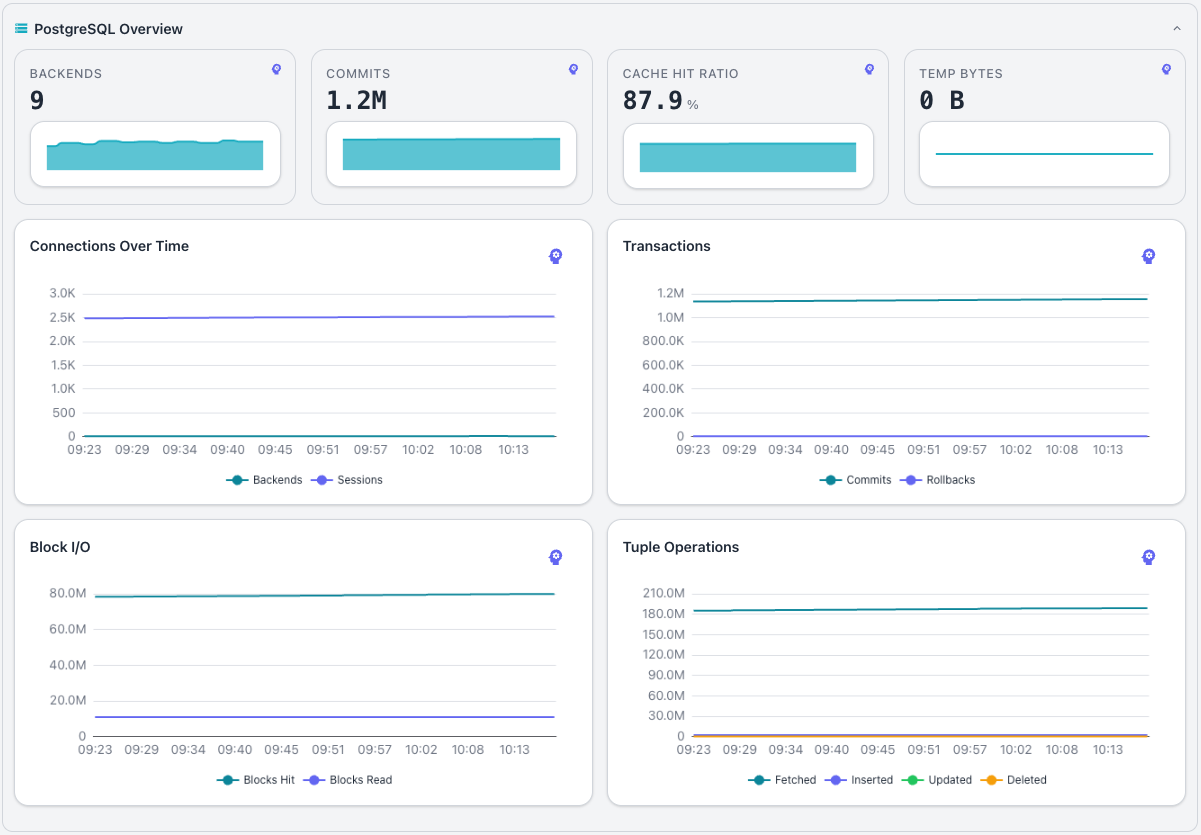Screen dimensions: 1201x835
Task: Click the Cache Hit Ratio sparkline chart
Action: tap(748, 157)
